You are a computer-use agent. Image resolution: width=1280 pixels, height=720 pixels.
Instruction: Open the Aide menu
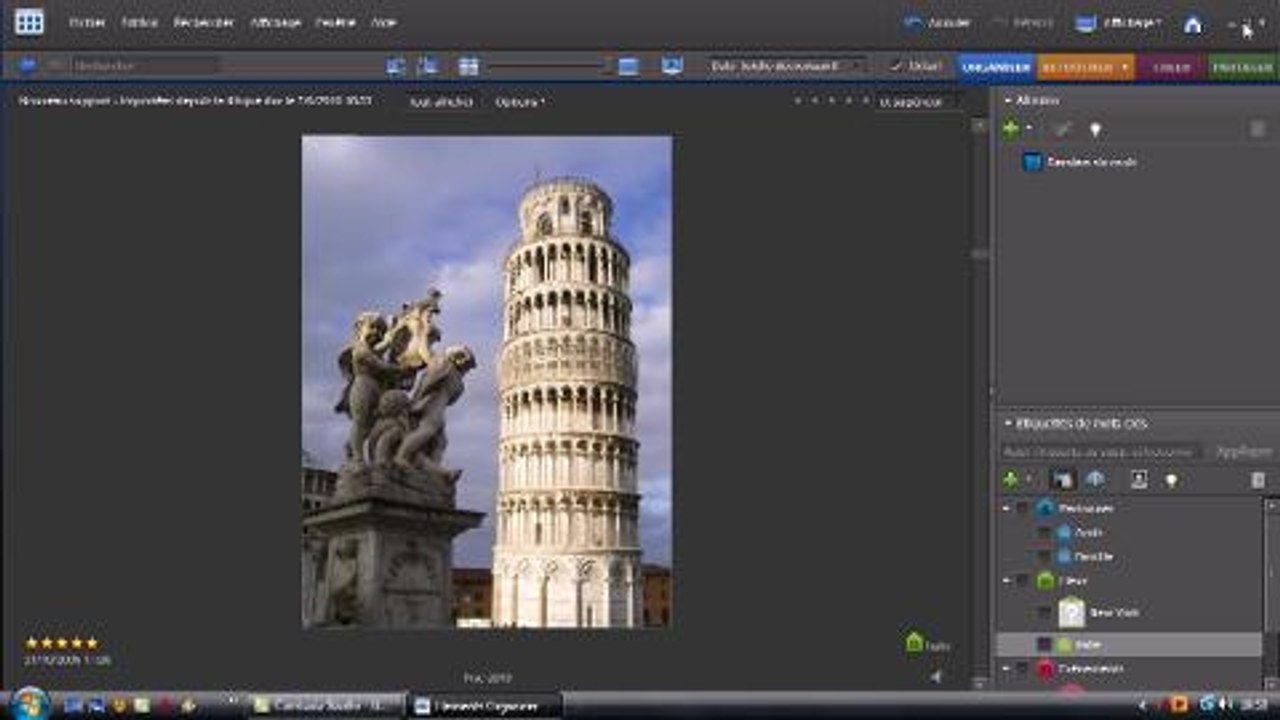[x=384, y=22]
